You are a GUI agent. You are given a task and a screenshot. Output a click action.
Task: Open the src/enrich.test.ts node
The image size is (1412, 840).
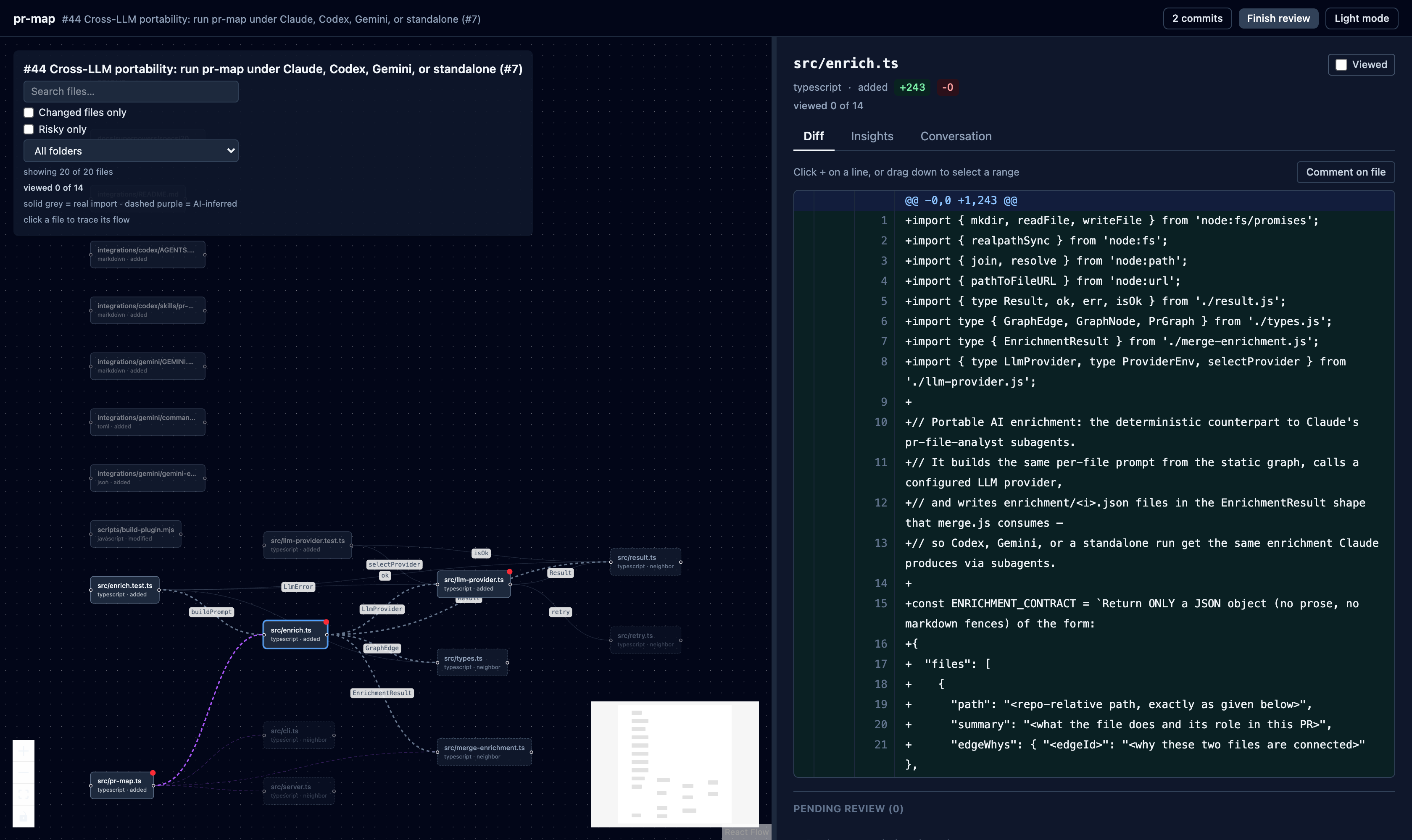(125, 590)
